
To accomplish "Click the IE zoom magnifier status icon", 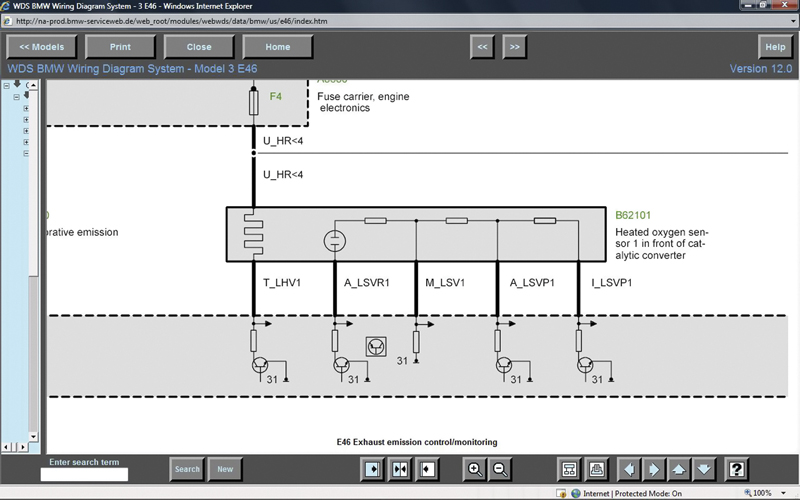I will tap(748, 493).
